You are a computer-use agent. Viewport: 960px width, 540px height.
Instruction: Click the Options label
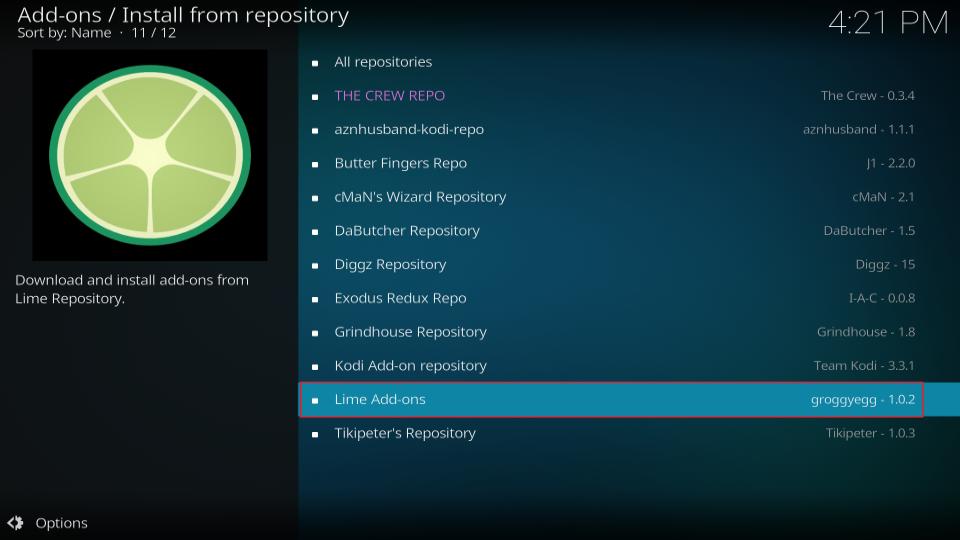coord(61,523)
